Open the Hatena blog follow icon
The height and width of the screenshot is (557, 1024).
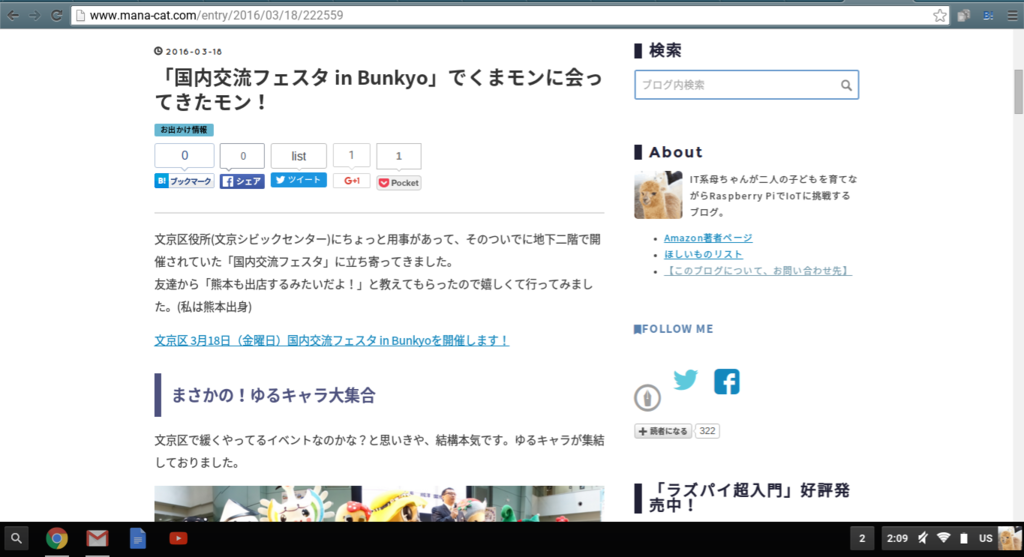coord(647,398)
